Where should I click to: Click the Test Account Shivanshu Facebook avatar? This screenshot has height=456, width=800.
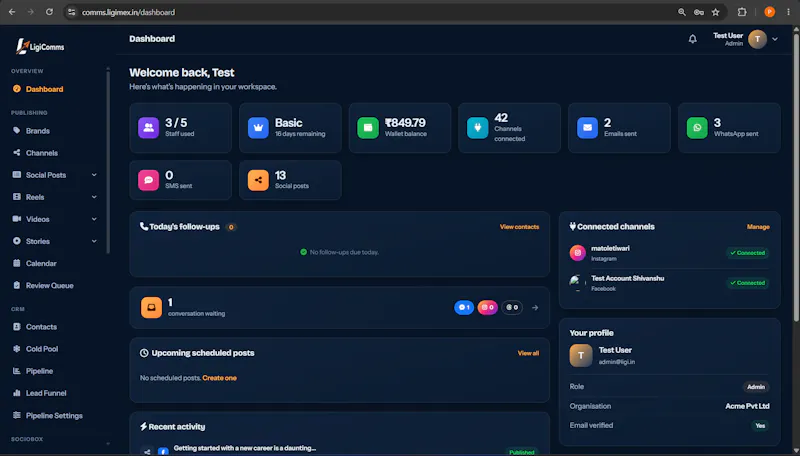(x=578, y=283)
